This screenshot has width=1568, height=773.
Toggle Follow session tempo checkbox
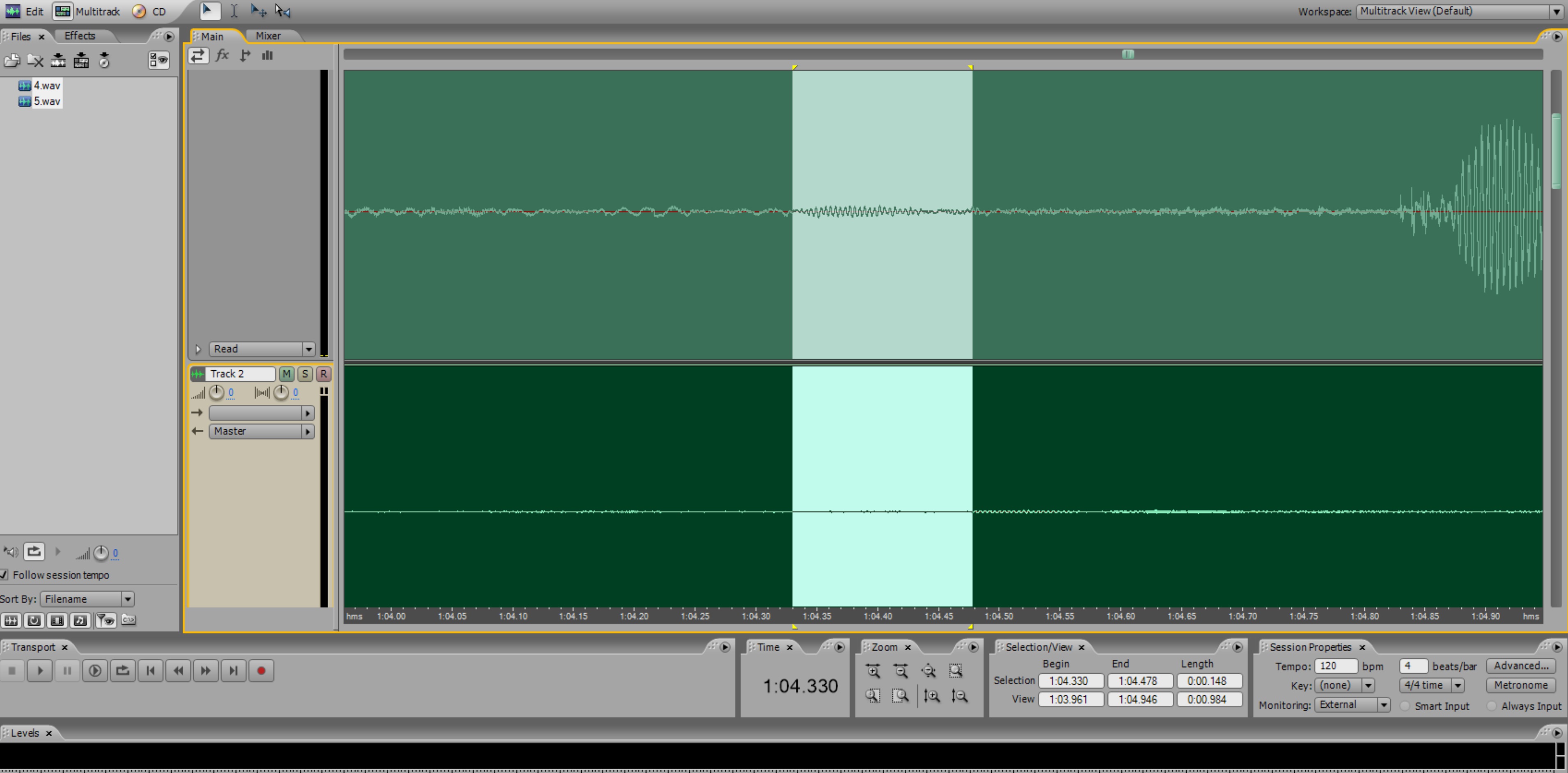coord(4,575)
